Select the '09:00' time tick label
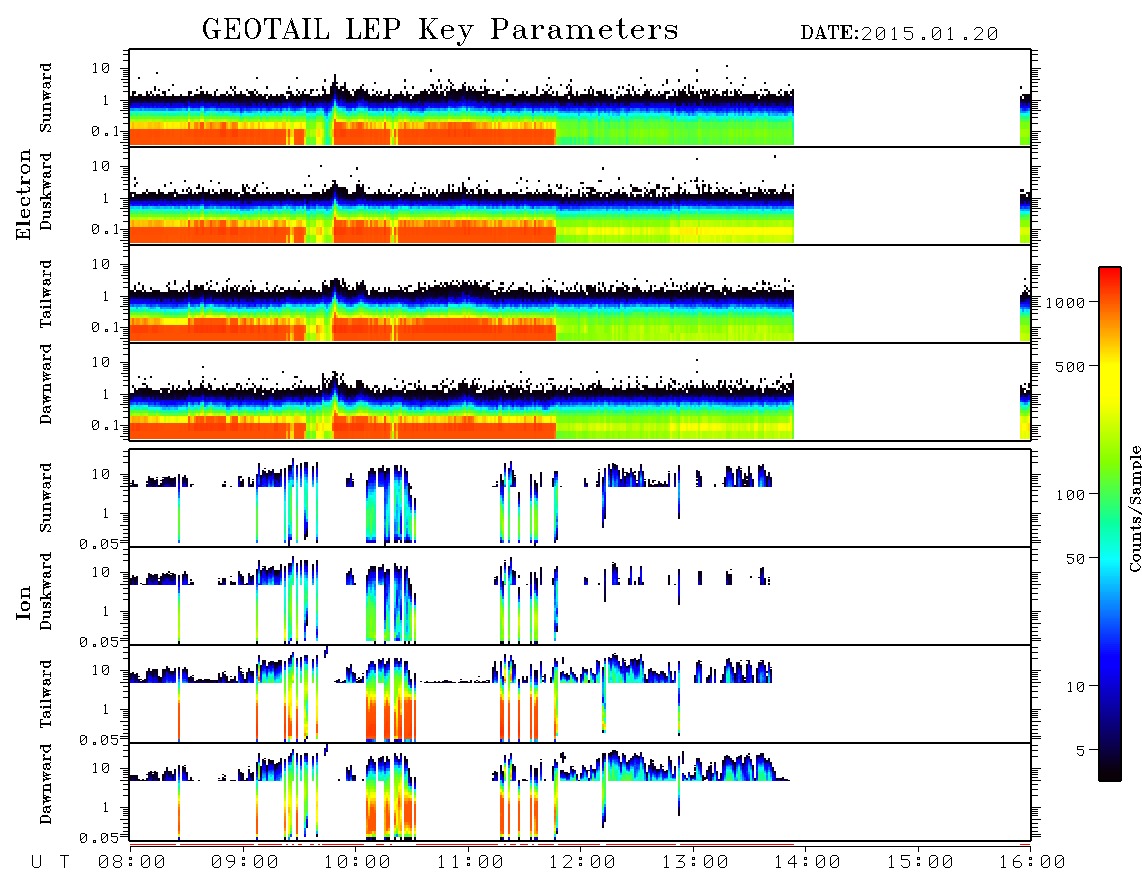1142x880 pixels. coord(245,862)
